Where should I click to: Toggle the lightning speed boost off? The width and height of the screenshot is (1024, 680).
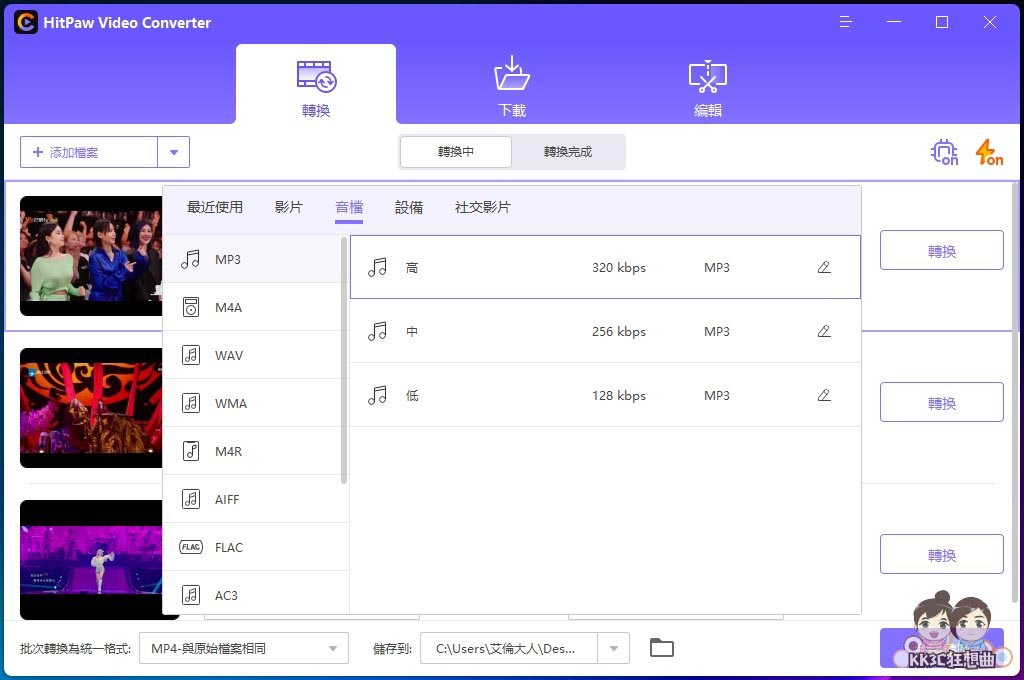(987, 152)
